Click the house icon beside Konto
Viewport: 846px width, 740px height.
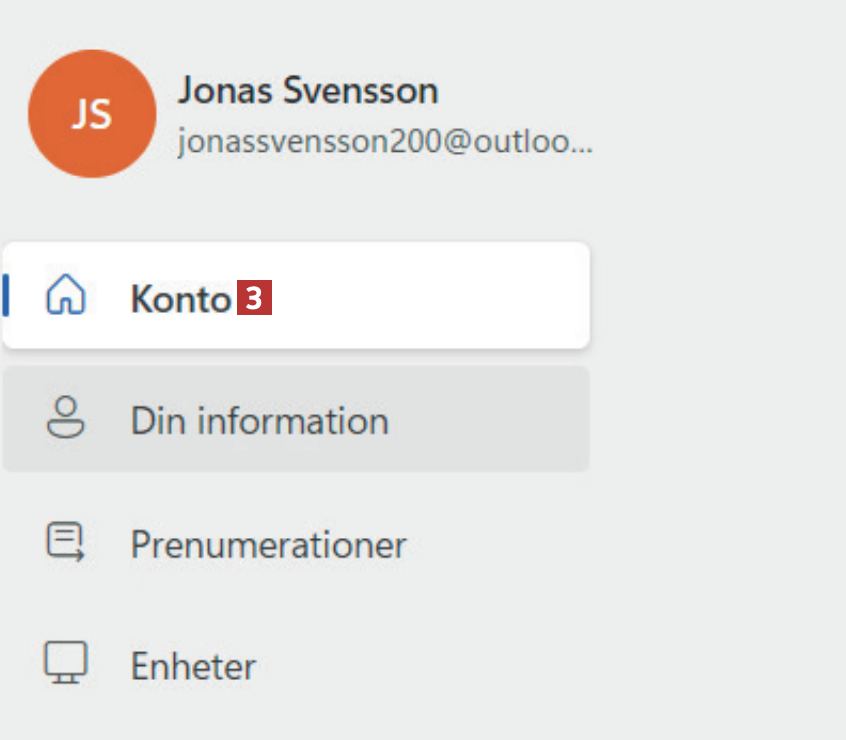tap(66, 297)
